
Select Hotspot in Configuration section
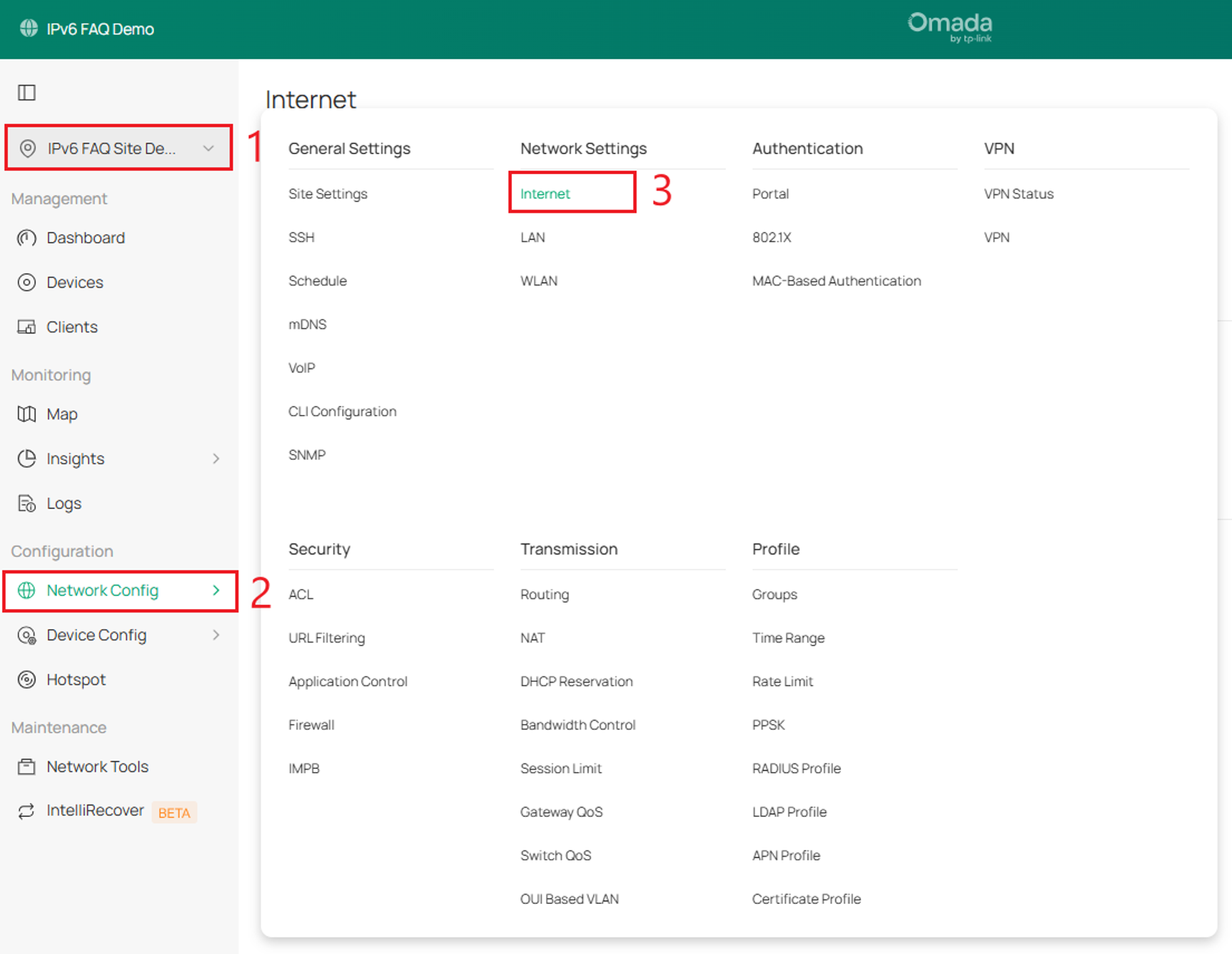76,680
